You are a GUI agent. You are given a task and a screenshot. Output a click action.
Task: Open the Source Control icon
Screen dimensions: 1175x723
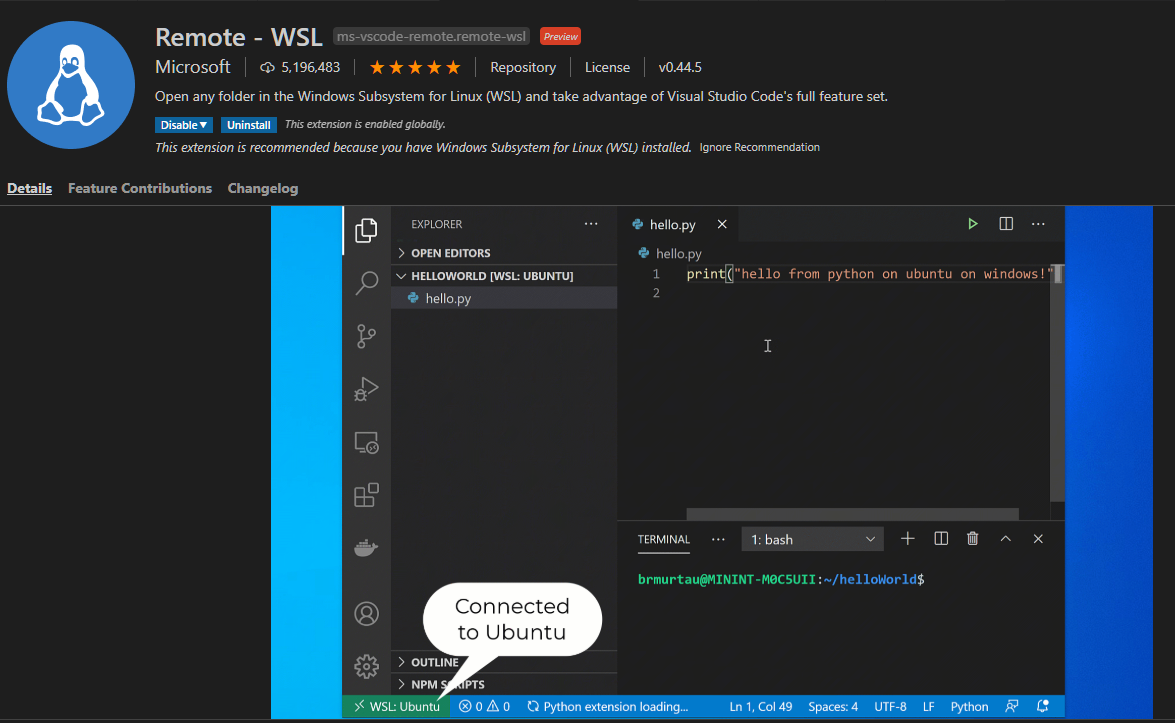[x=366, y=337]
